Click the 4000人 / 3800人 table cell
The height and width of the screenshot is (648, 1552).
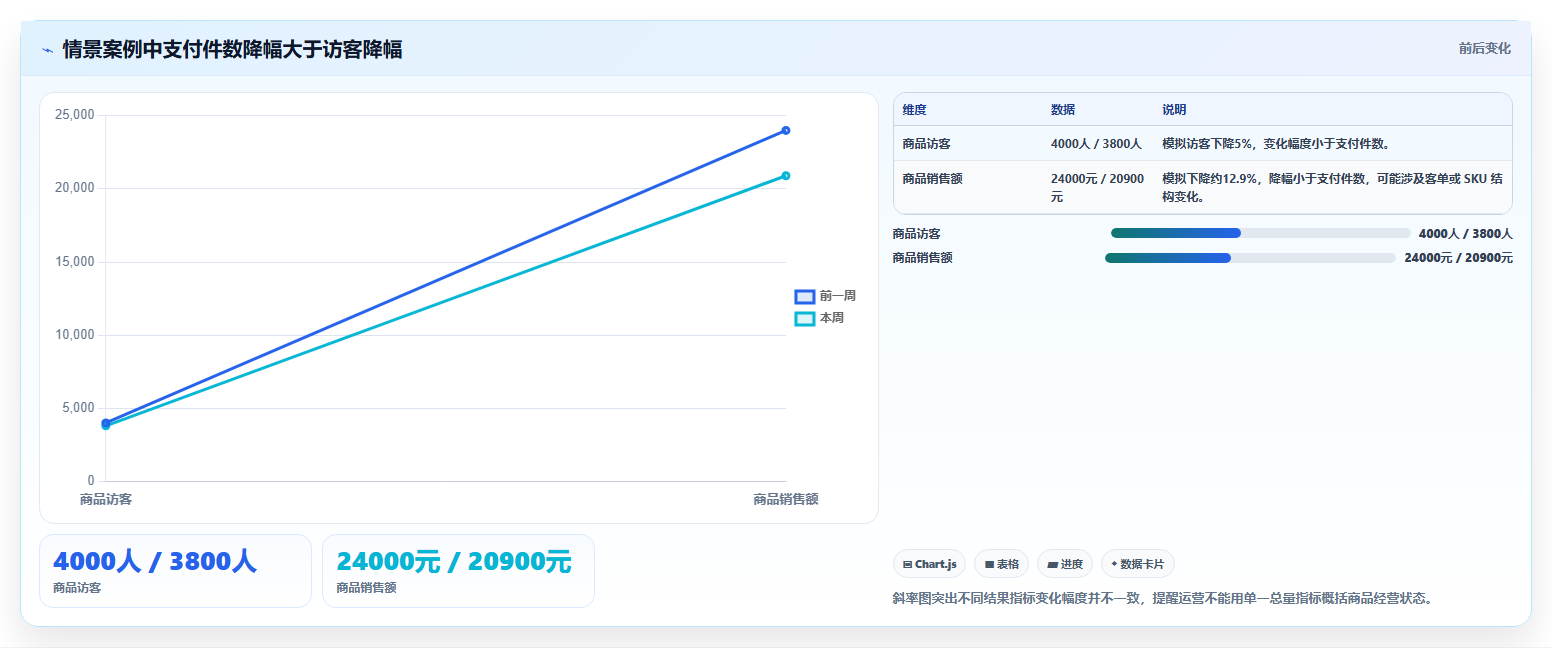[1096, 144]
